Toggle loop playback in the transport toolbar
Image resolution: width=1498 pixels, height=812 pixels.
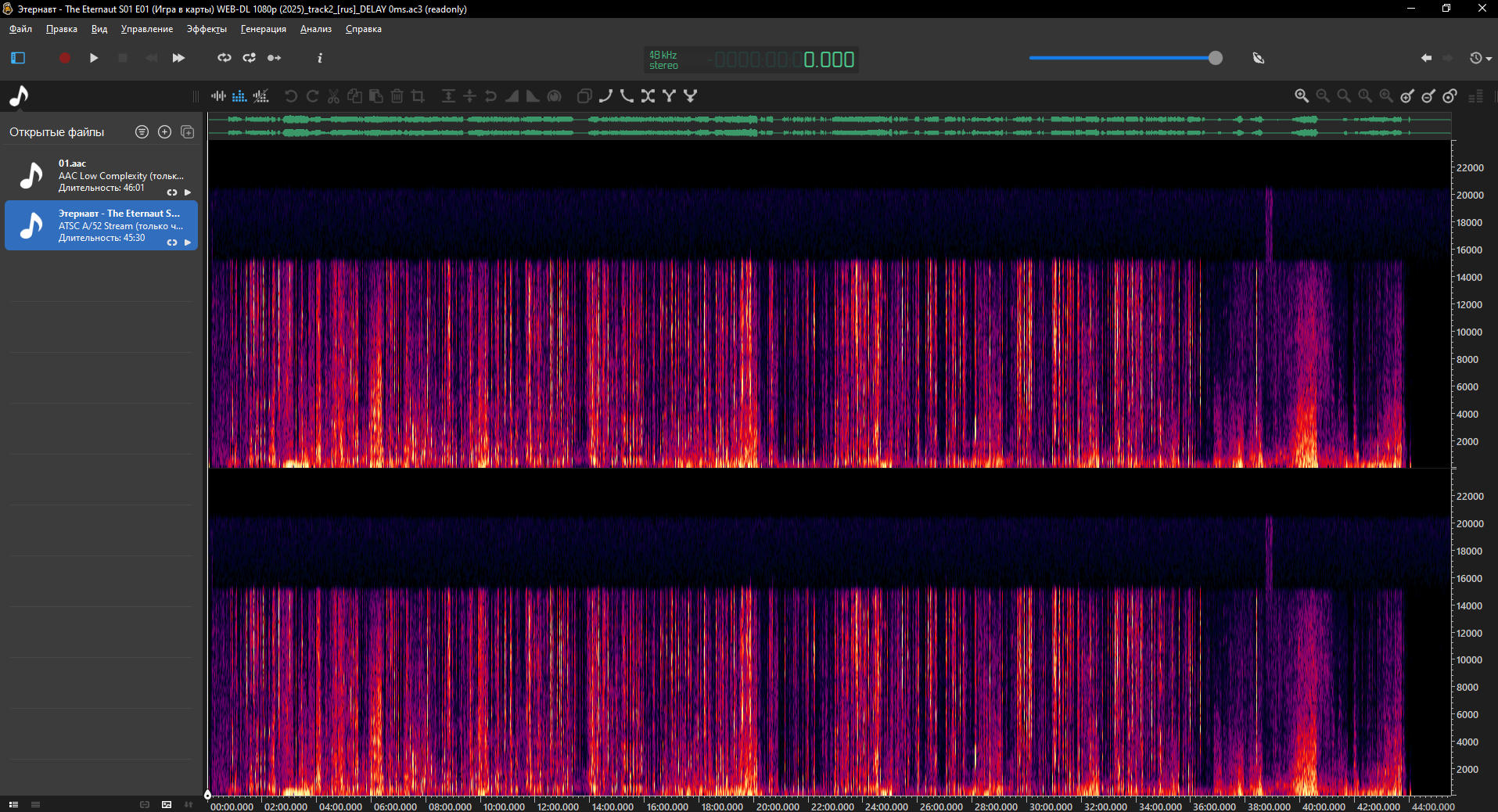tap(224, 58)
